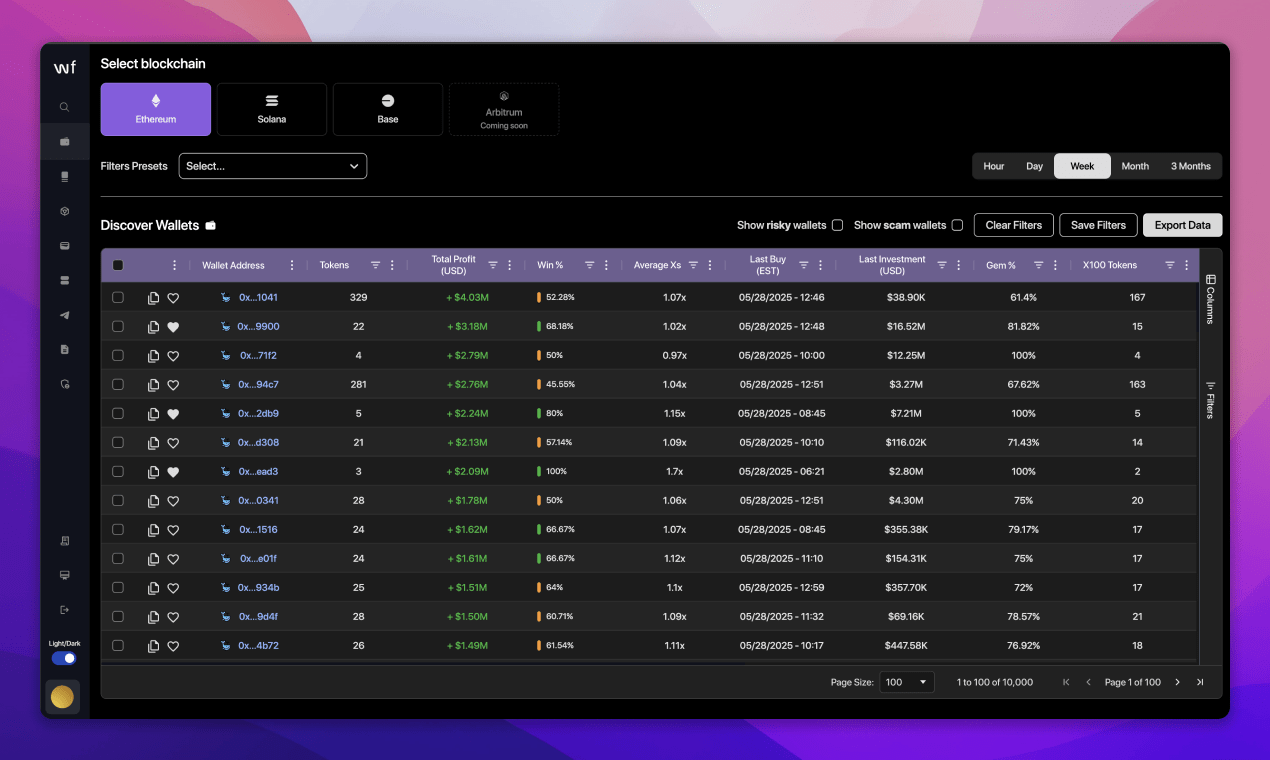Click the +$3.18M total profit value

pyautogui.click(x=467, y=327)
